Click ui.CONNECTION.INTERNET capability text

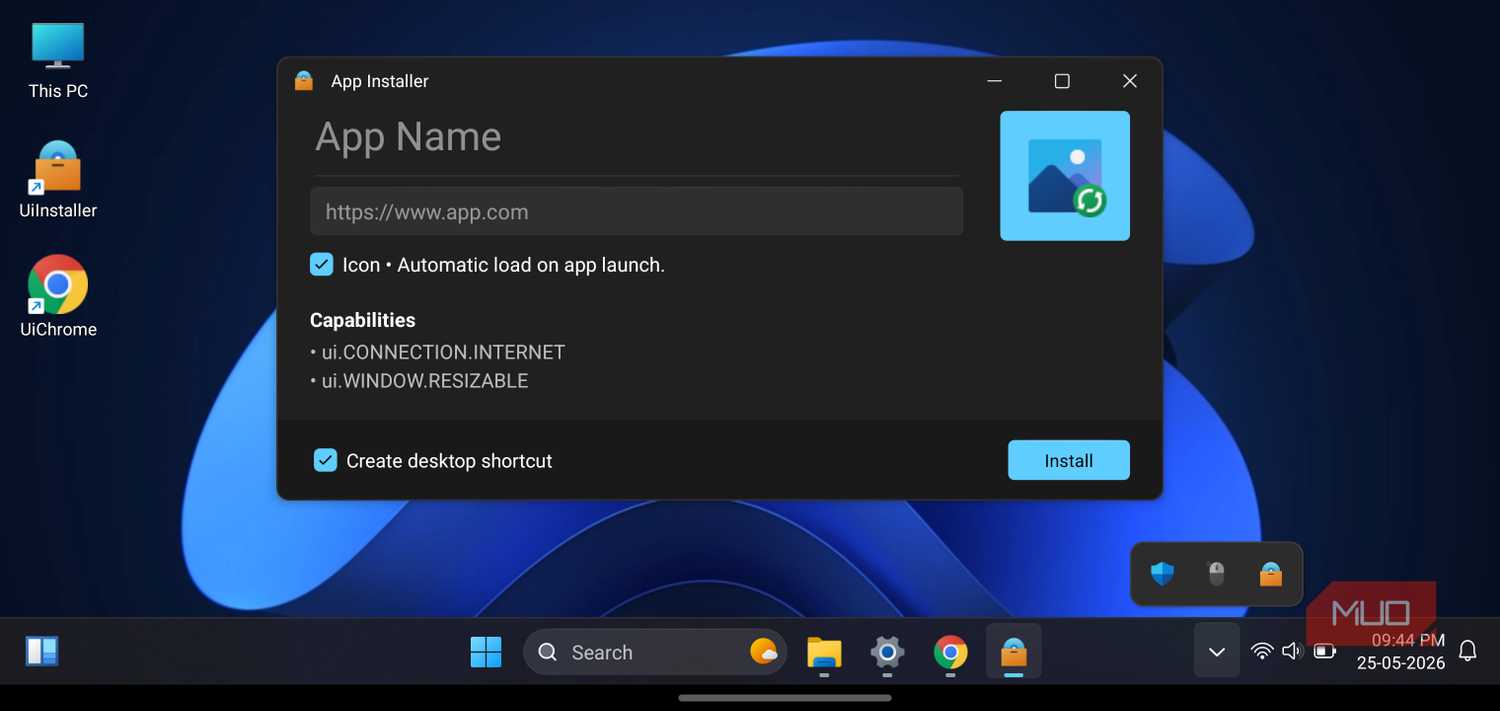coord(443,352)
